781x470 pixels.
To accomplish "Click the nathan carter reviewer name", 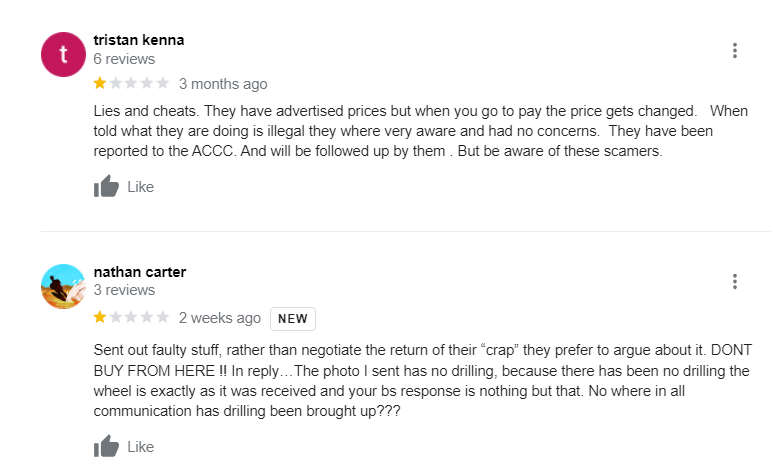I will (x=139, y=272).
